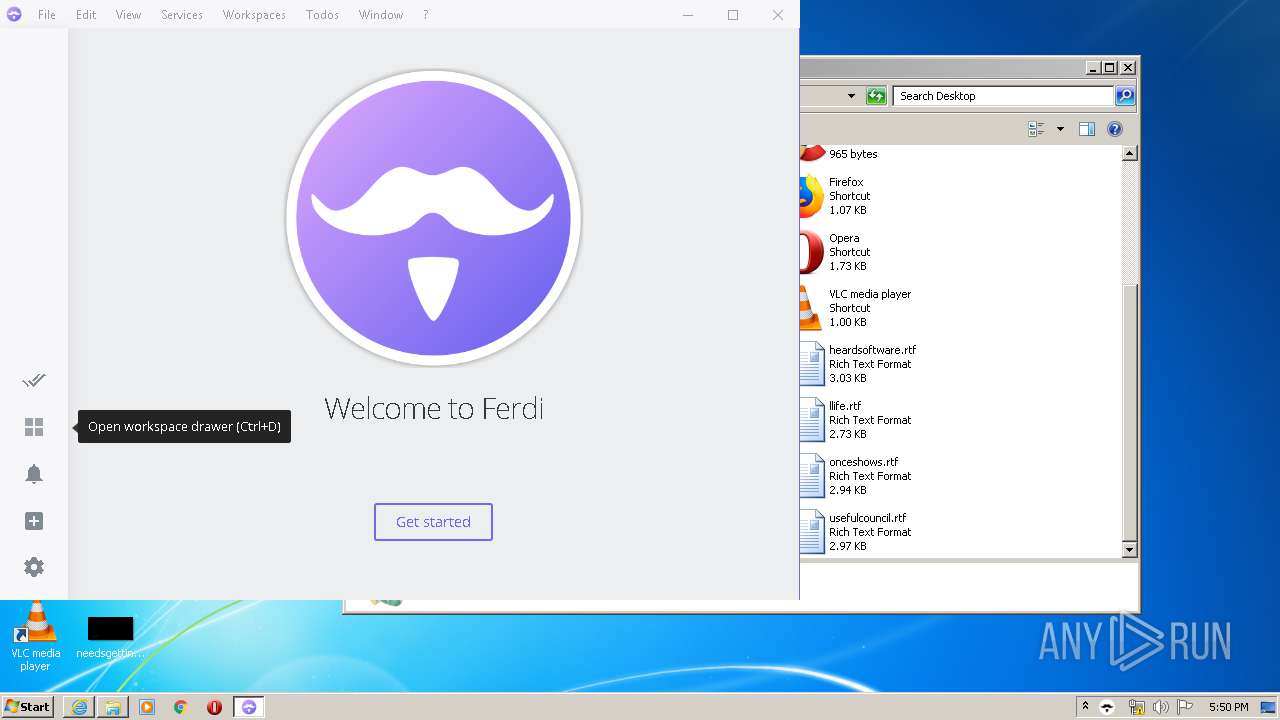Screen dimensions: 1280x720
Task: Open Explorer help question mark icon
Action: tap(1115, 129)
